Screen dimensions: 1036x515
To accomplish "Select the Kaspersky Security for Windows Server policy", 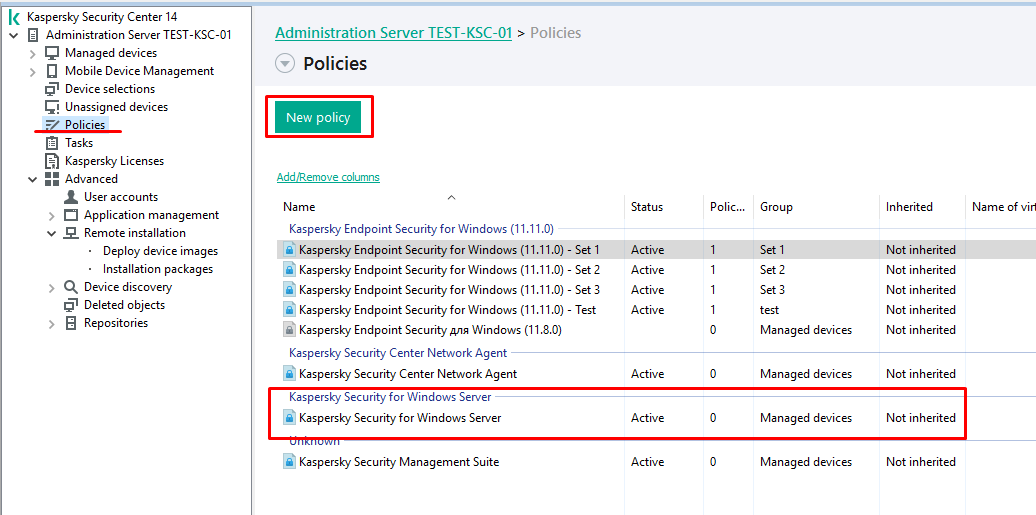I will point(400,418).
